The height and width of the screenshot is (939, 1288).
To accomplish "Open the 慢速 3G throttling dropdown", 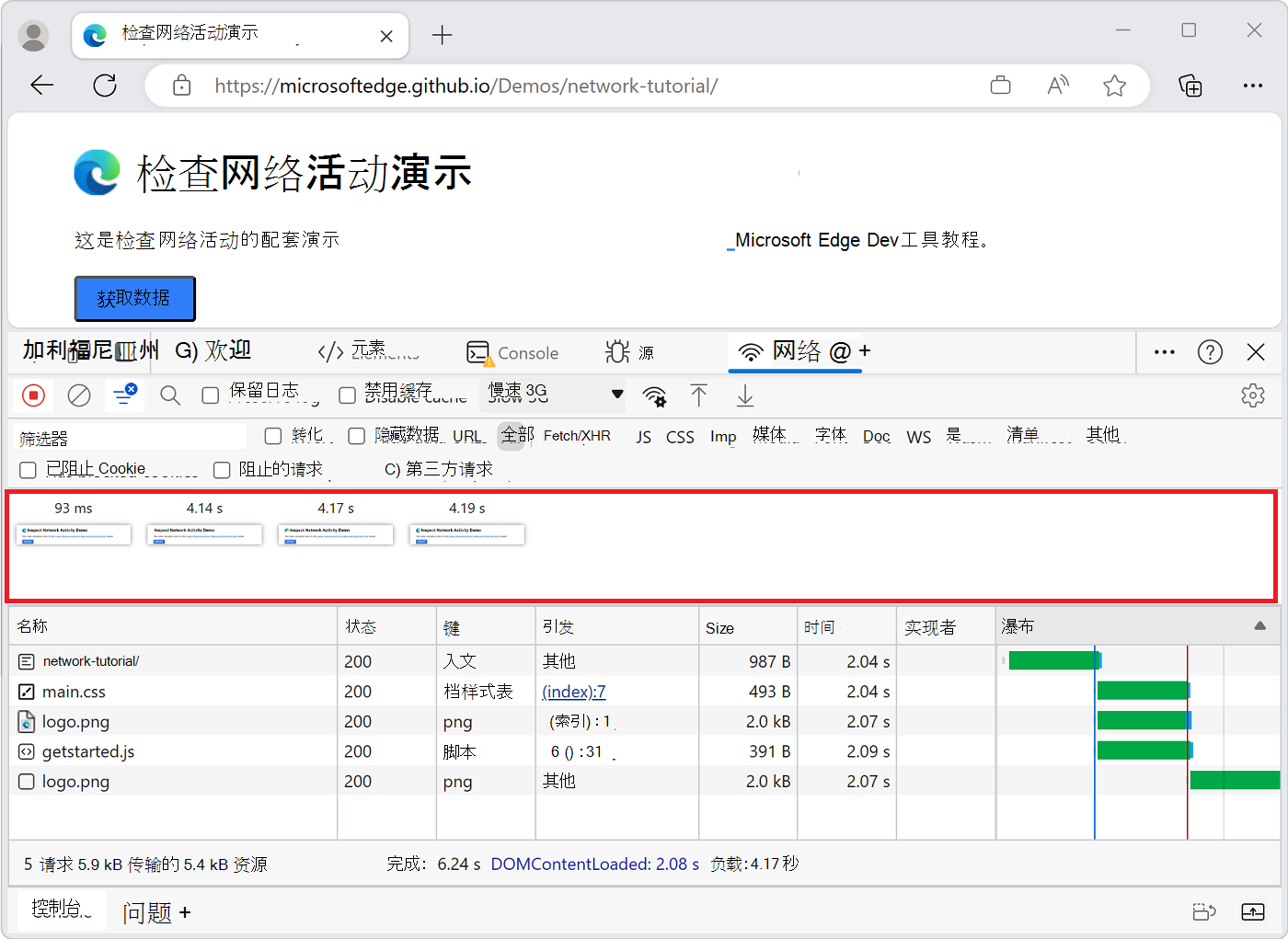I will click(x=550, y=394).
